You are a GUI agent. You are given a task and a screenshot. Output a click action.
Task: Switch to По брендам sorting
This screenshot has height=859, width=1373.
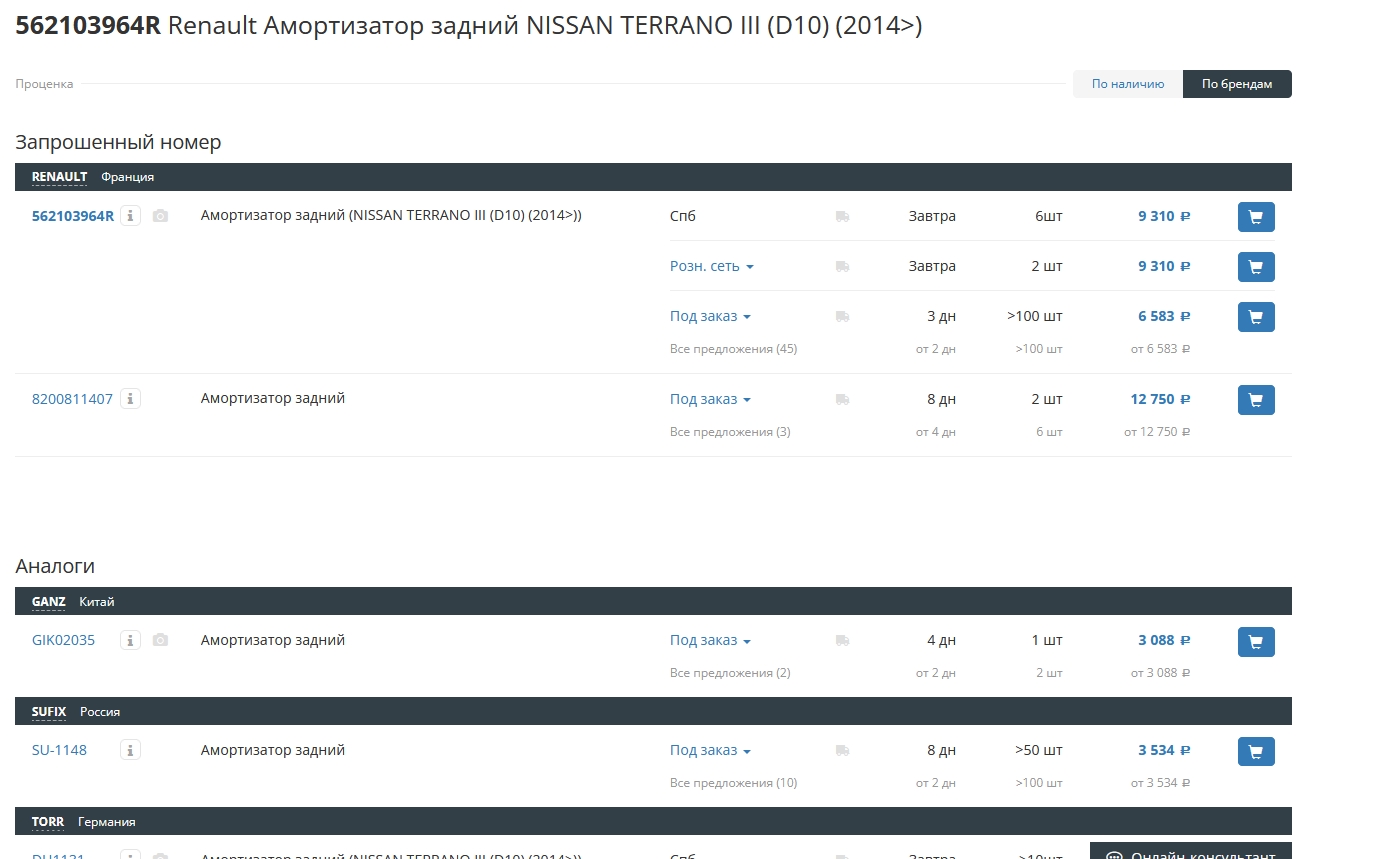(1237, 84)
